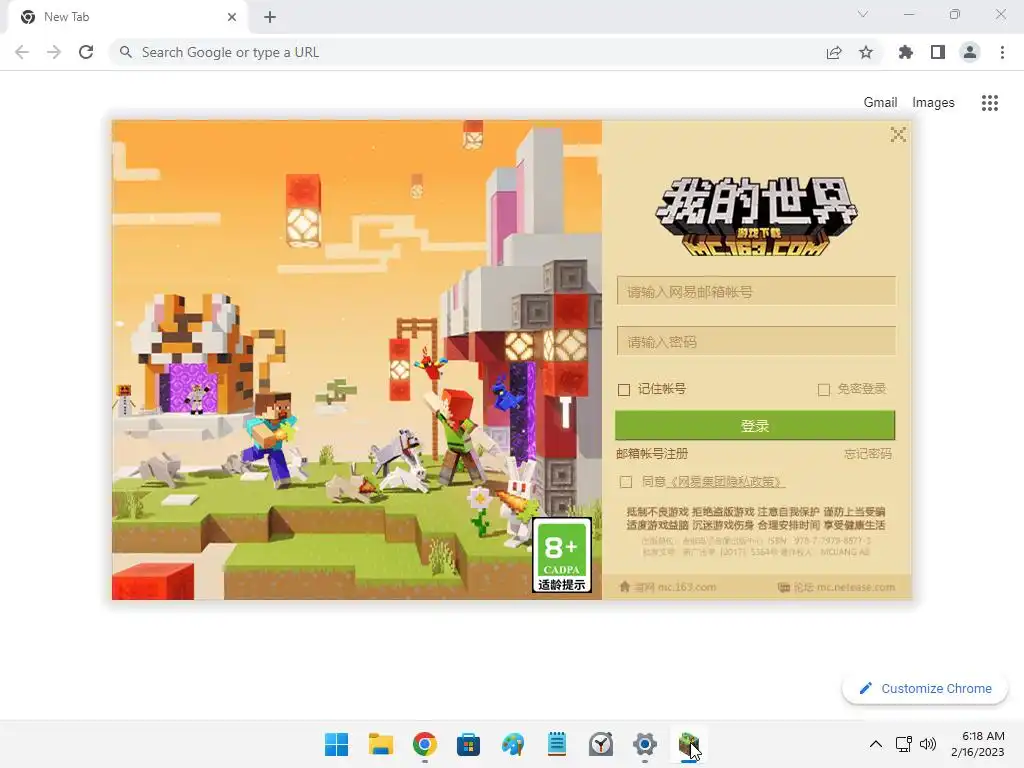This screenshot has height=768, width=1024.
Task: Click the password input field
Action: click(x=756, y=342)
